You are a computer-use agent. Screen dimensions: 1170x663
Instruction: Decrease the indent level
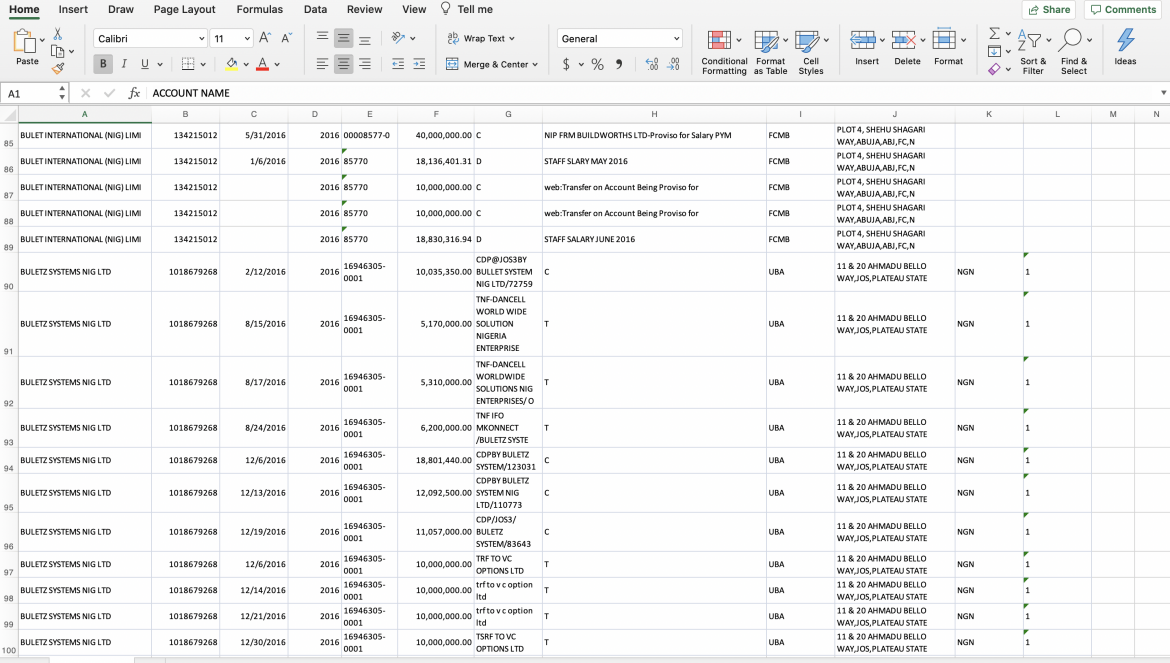click(398, 64)
